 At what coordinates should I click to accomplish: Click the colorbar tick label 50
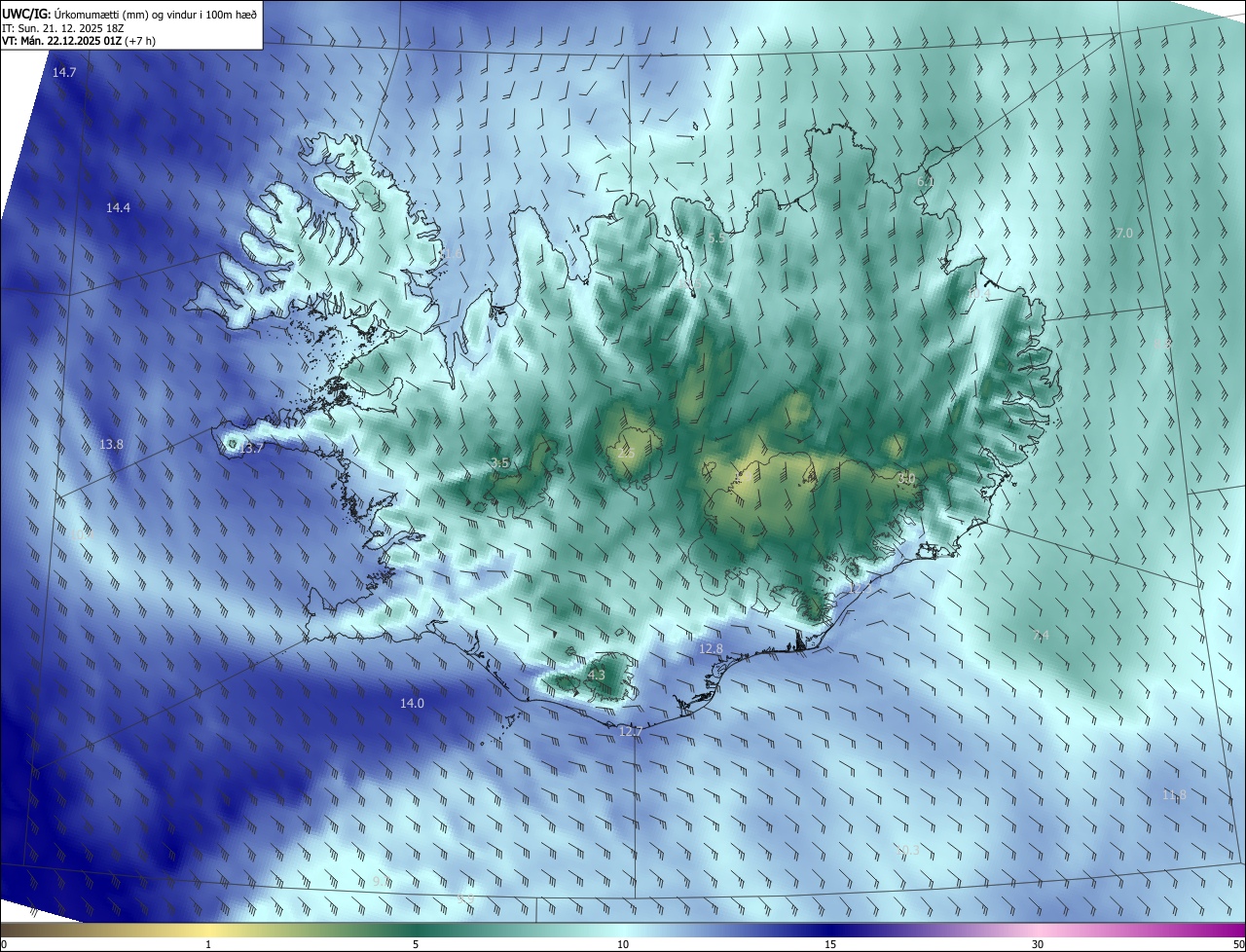point(1238,944)
